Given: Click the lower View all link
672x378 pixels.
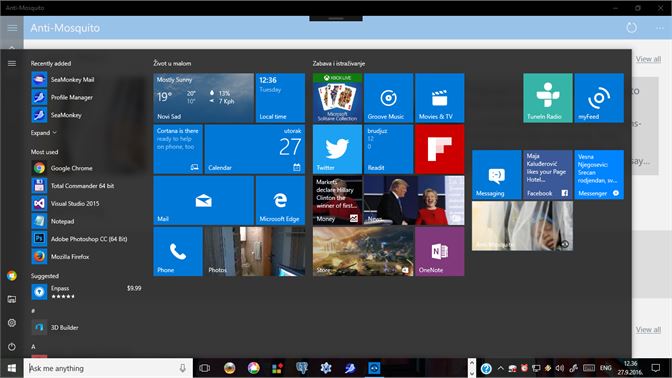Looking at the screenshot, I should [648, 330].
